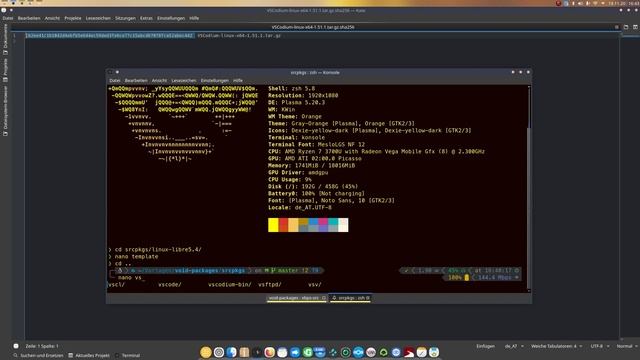Open the yellow round icon in the dock
Viewport: 640px width, 360px height.
(x=206, y=352)
